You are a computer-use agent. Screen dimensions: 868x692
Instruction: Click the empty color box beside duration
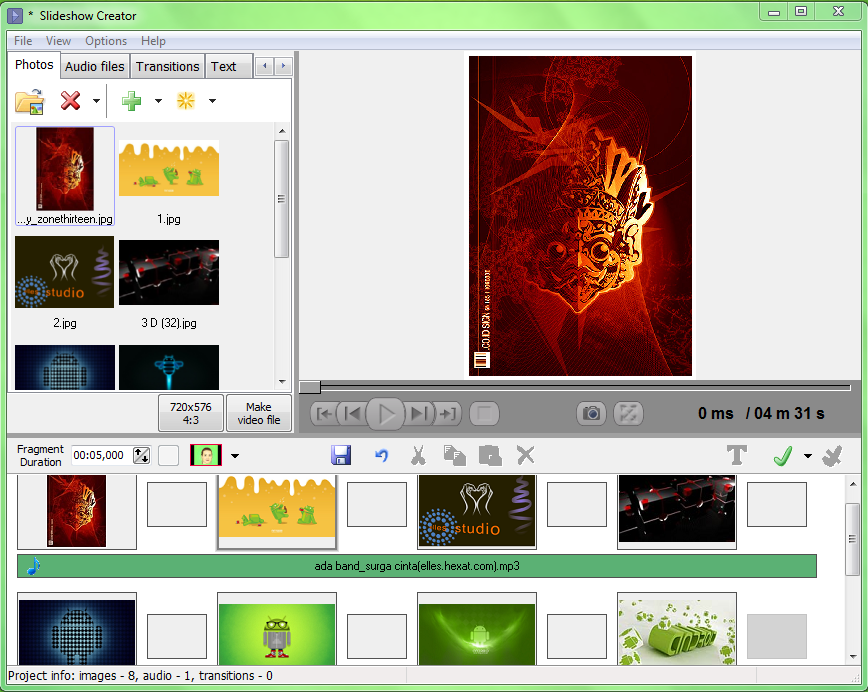(168, 456)
